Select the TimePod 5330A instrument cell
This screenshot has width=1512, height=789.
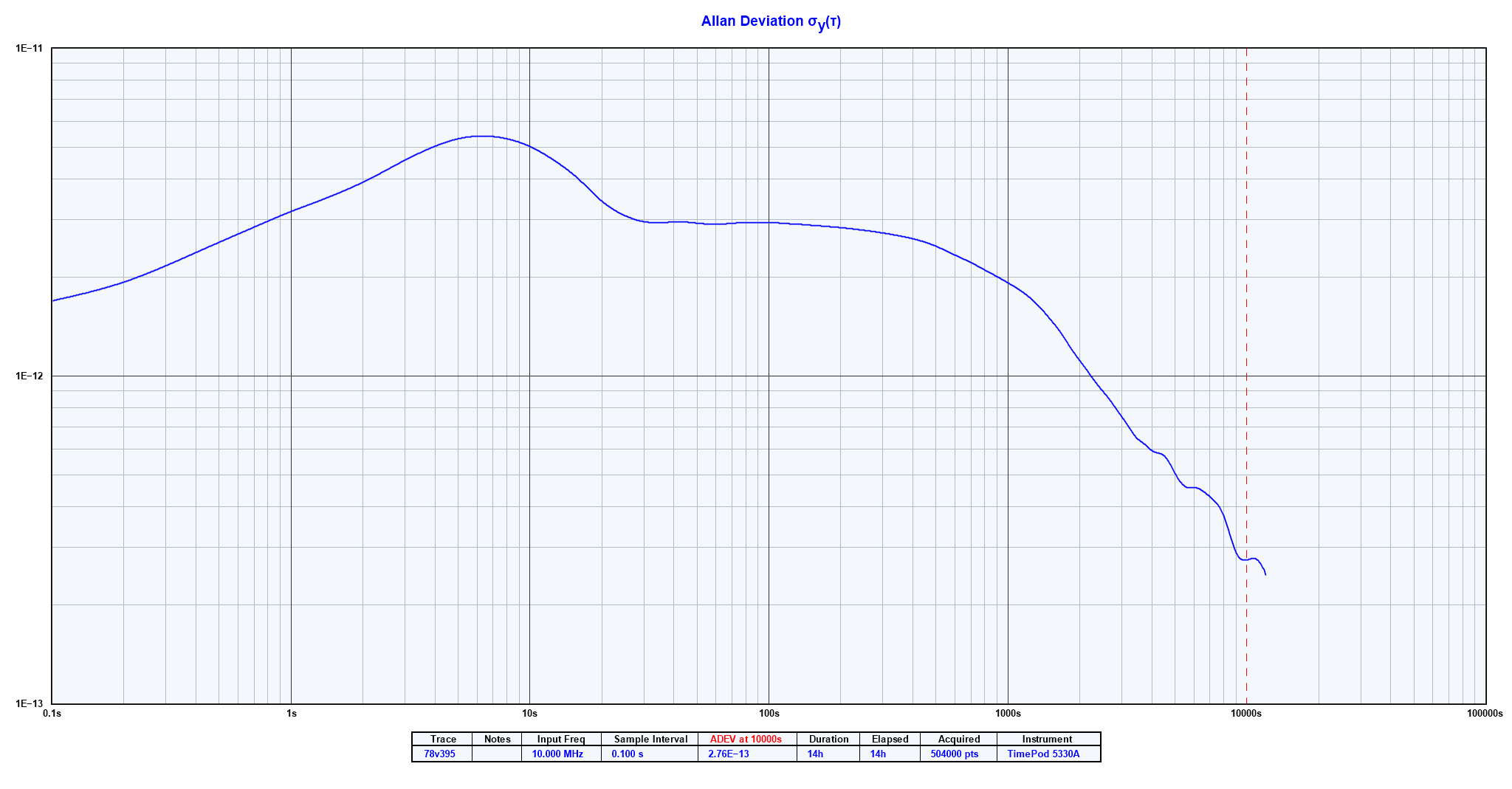(x=1043, y=754)
